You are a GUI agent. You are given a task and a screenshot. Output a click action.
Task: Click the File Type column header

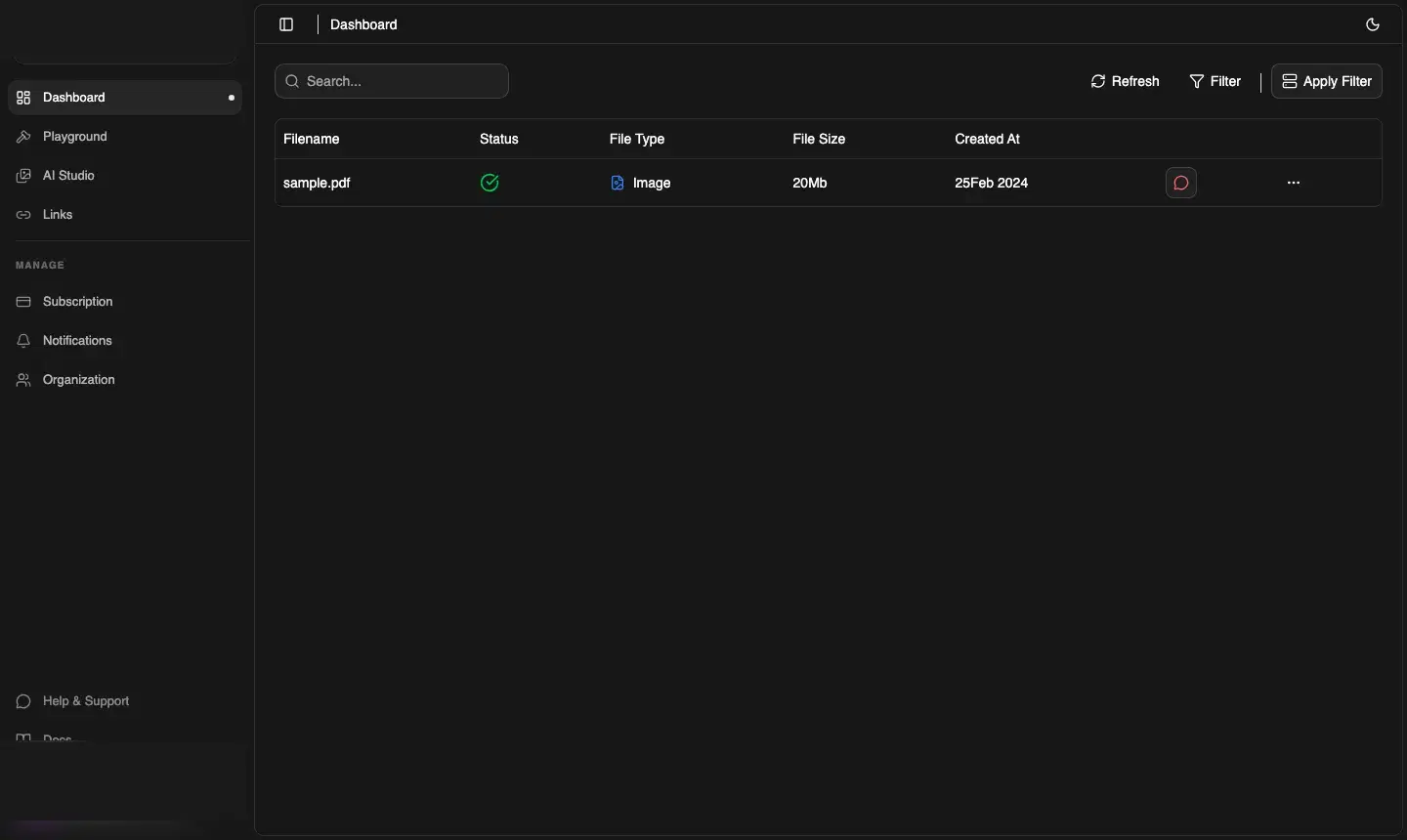pos(637,139)
